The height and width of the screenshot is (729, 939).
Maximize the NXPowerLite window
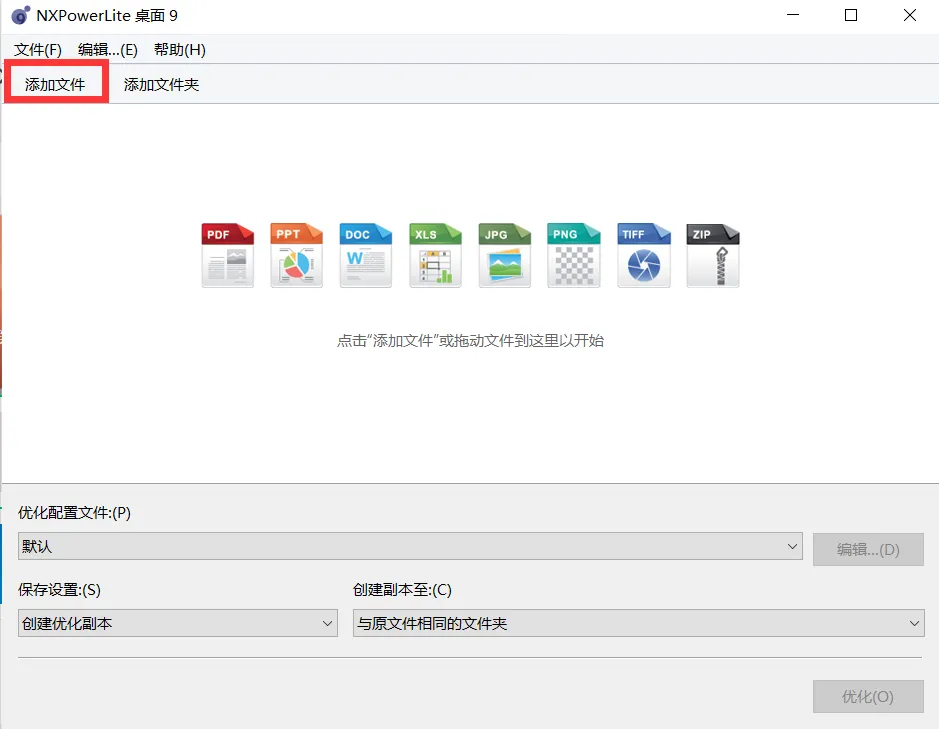851,15
